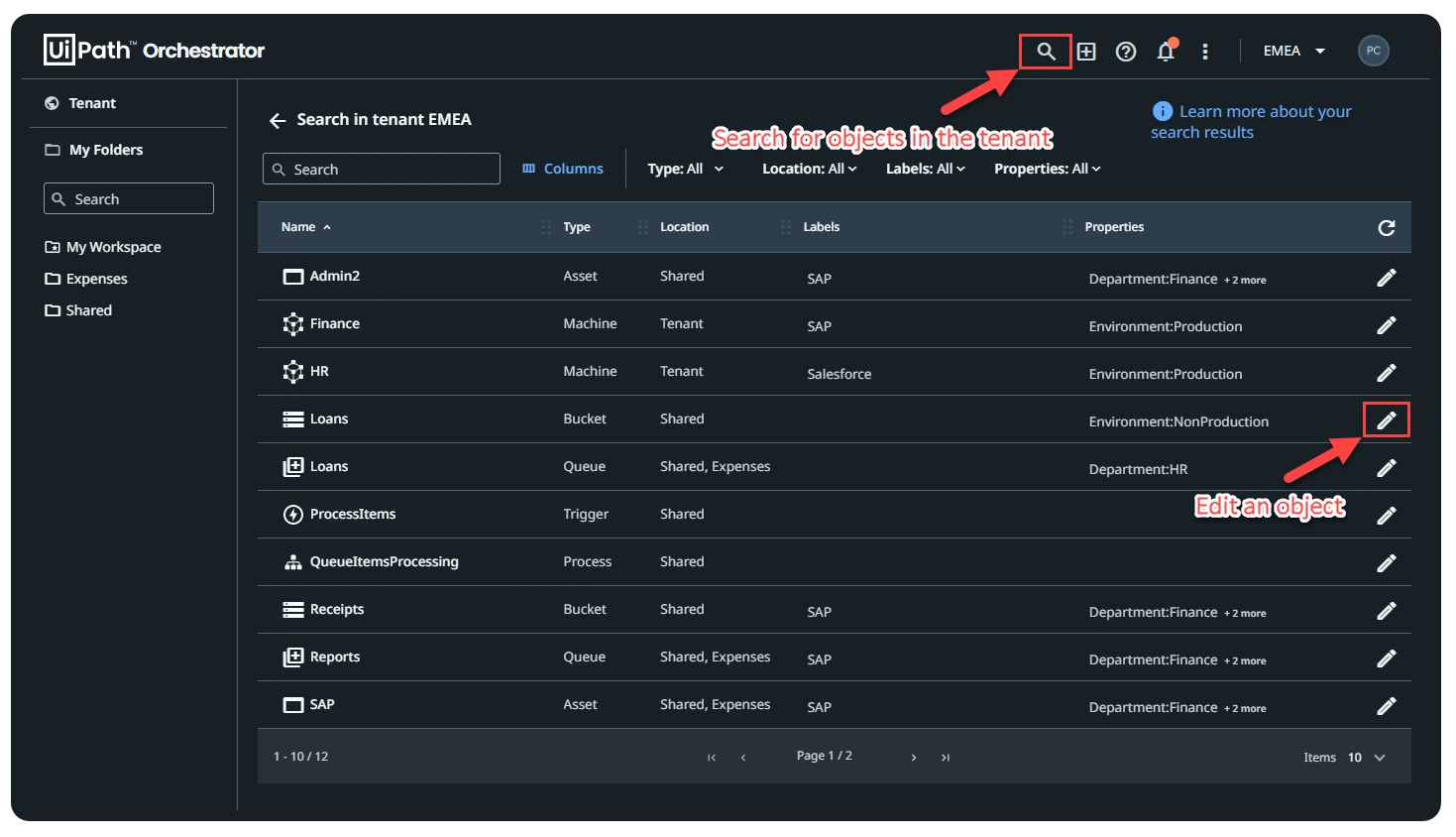Edit the ProcessItems trigger
This screenshot has width=1456, height=837.
1387,516
